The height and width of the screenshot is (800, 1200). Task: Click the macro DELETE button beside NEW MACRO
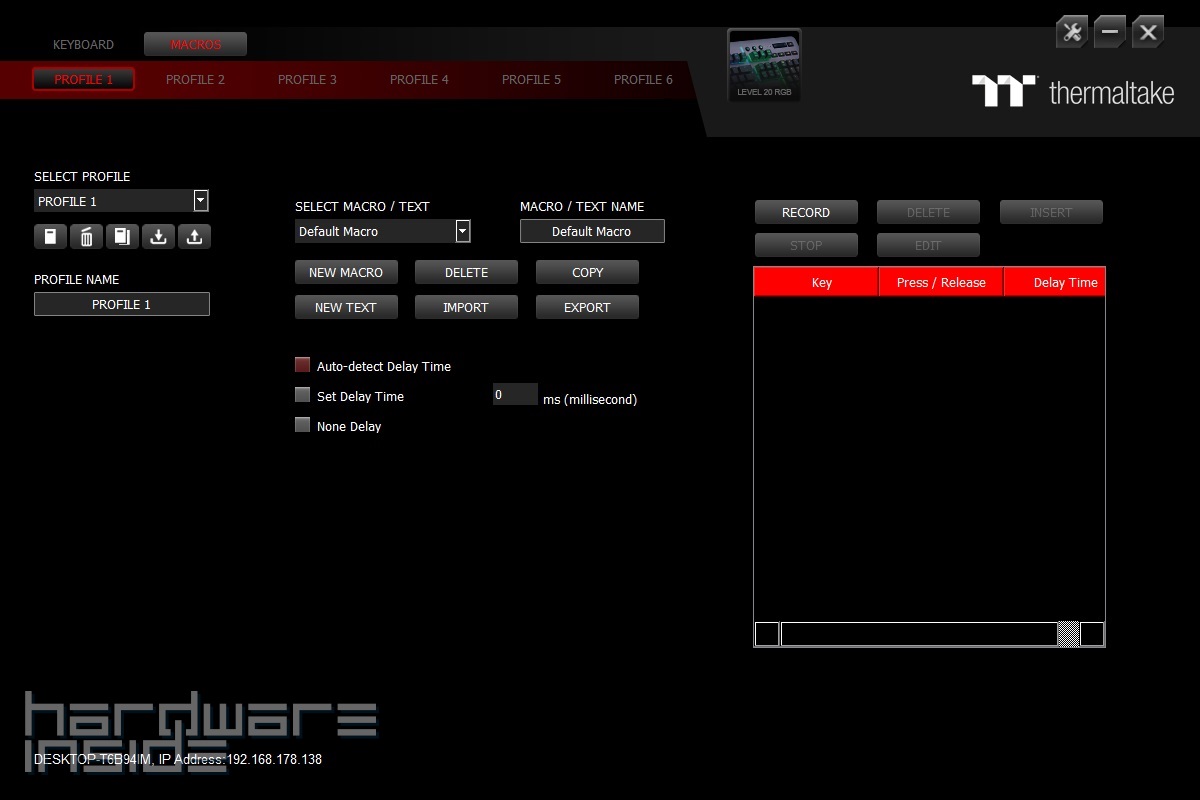[x=466, y=272]
